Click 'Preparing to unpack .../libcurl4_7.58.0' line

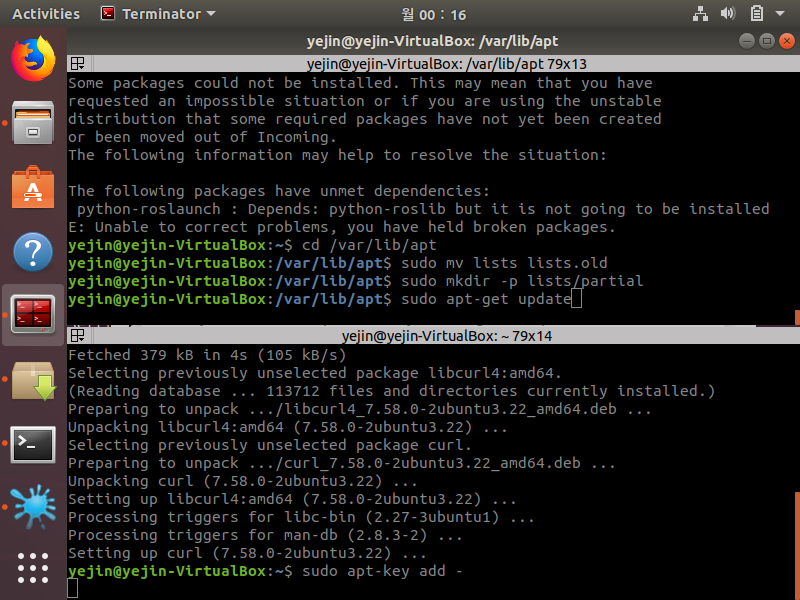[360, 409]
